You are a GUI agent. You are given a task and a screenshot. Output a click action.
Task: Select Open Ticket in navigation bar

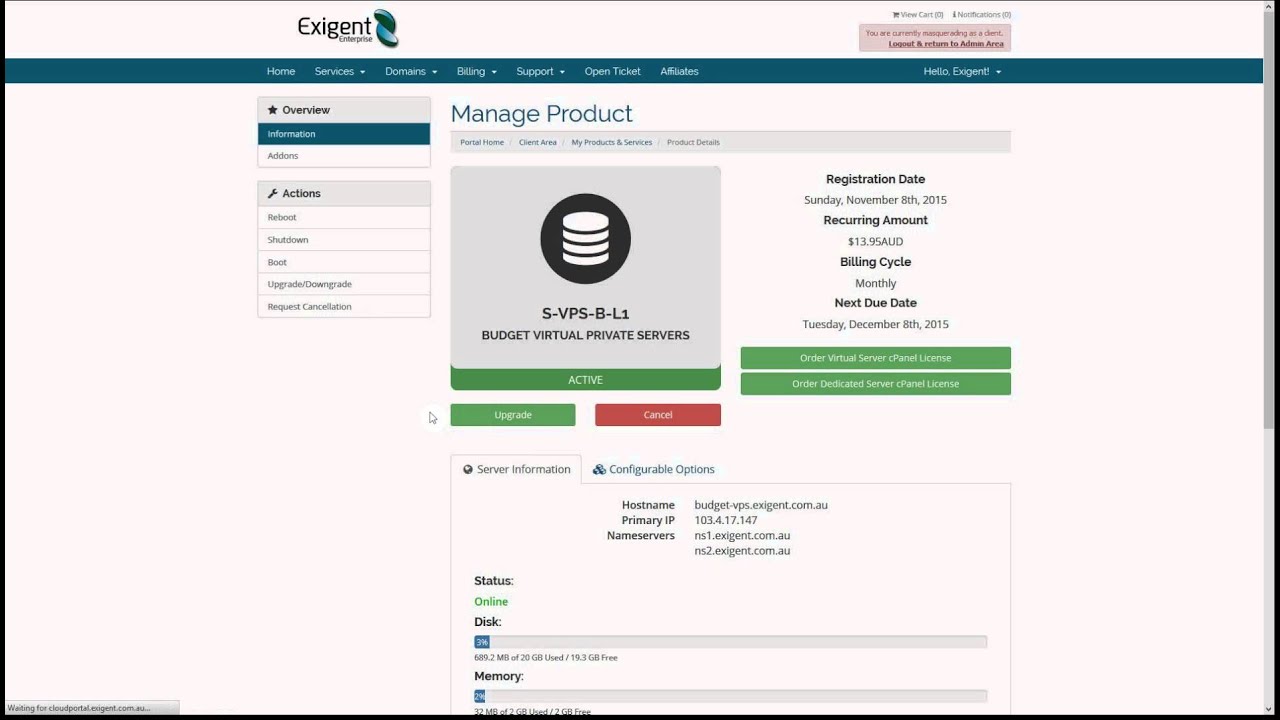[x=612, y=71]
